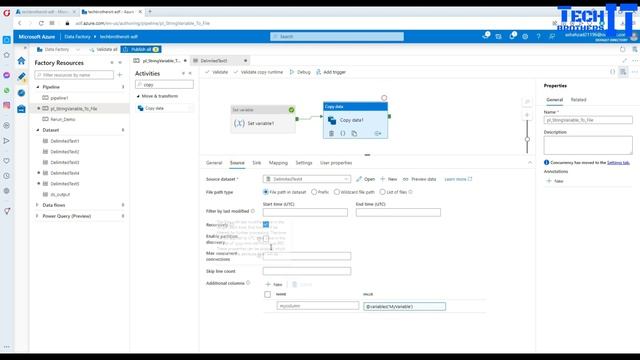Viewport: 640px width, 360px height.
Task: Switch to the Mapping tab
Action: point(278,163)
